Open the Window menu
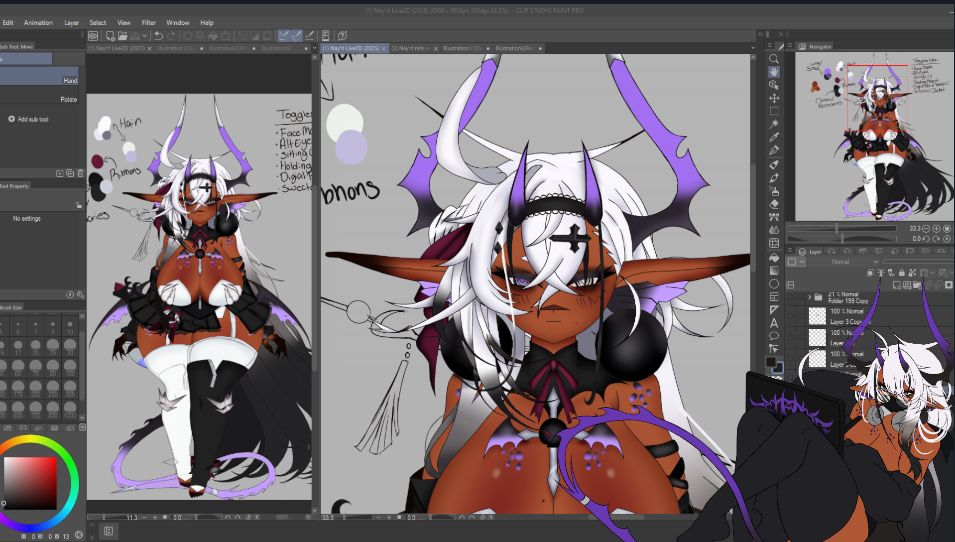 [x=177, y=23]
